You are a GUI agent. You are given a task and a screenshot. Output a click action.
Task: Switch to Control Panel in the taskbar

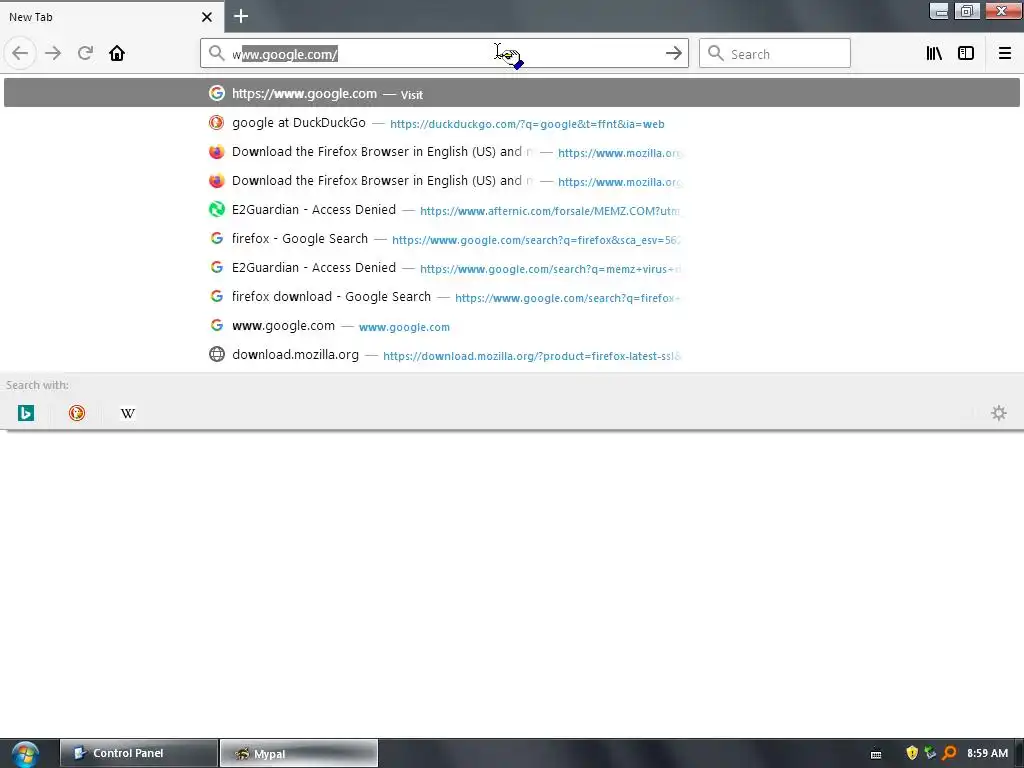pos(139,753)
